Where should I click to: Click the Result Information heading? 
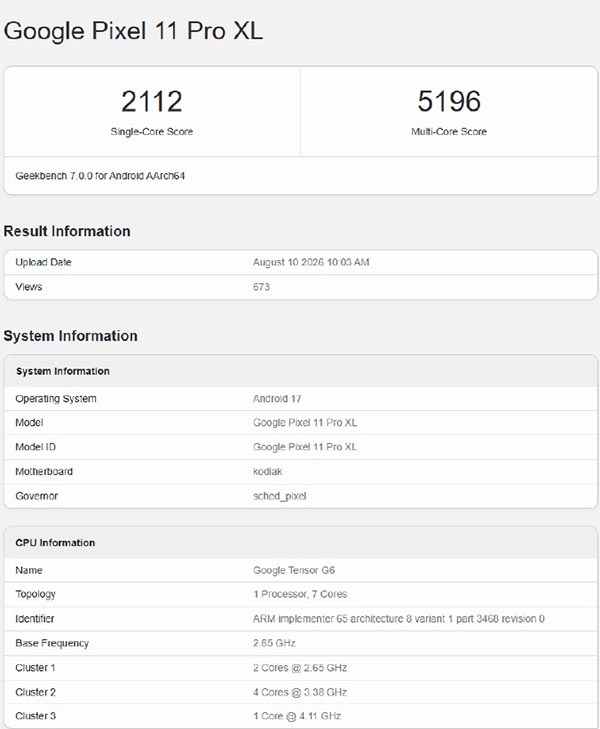point(67,231)
